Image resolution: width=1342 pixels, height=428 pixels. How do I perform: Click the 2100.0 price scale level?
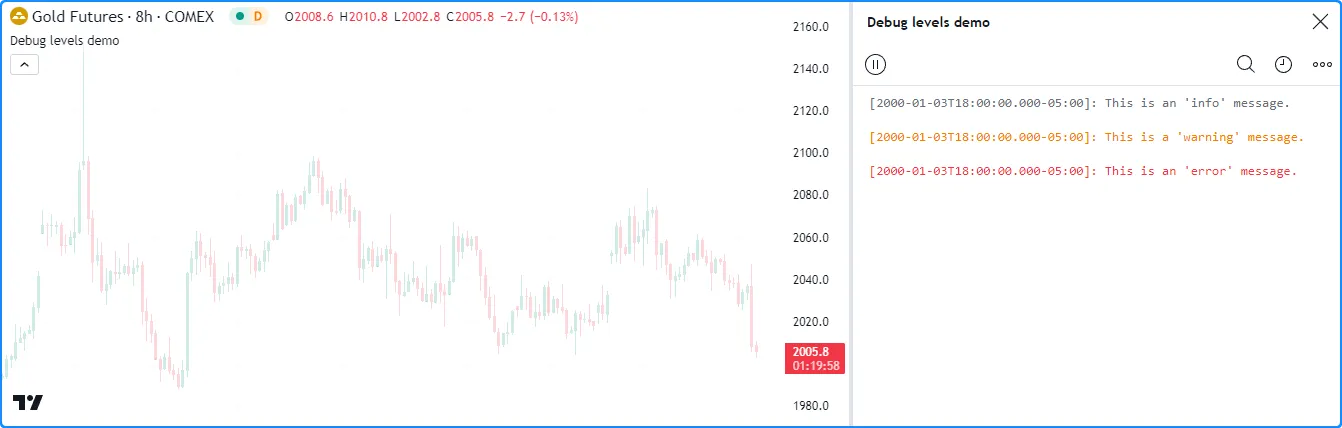coord(810,153)
